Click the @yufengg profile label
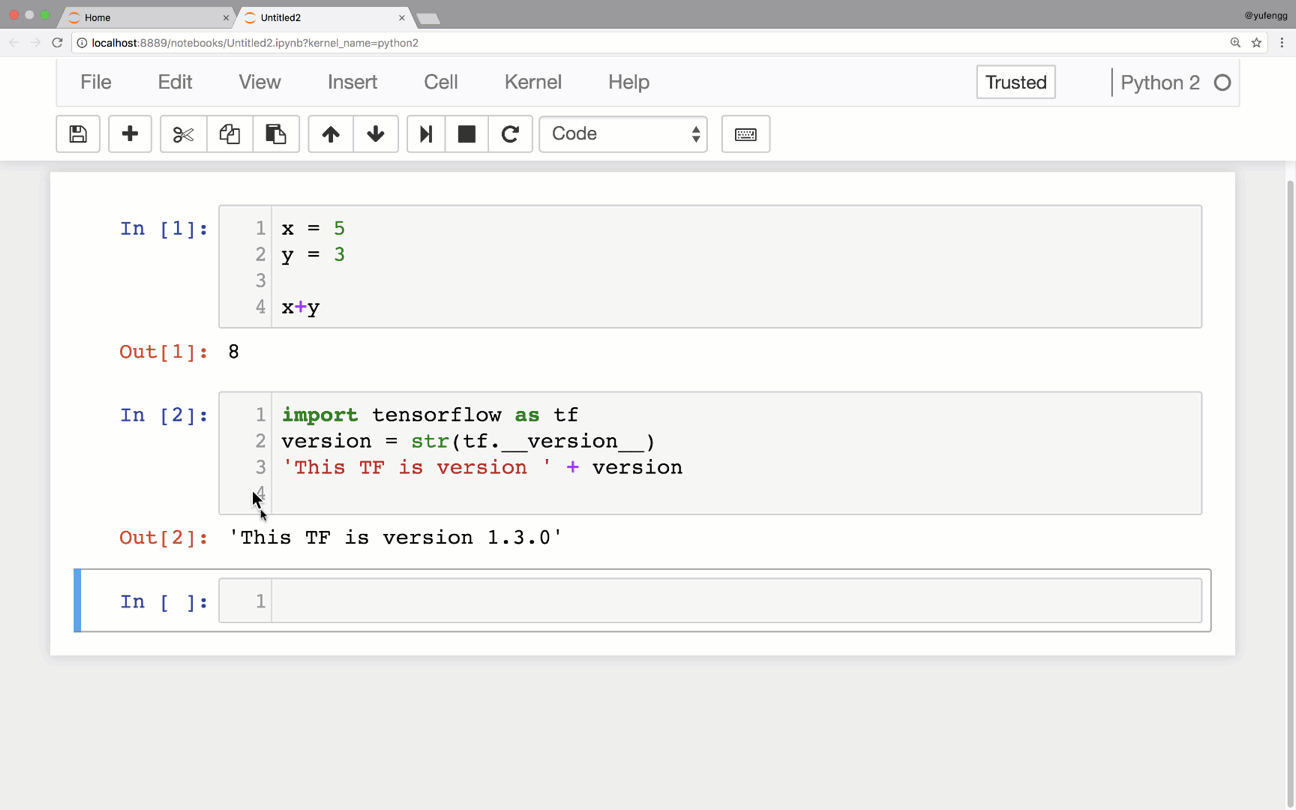The image size is (1296, 810). pos(1266,15)
